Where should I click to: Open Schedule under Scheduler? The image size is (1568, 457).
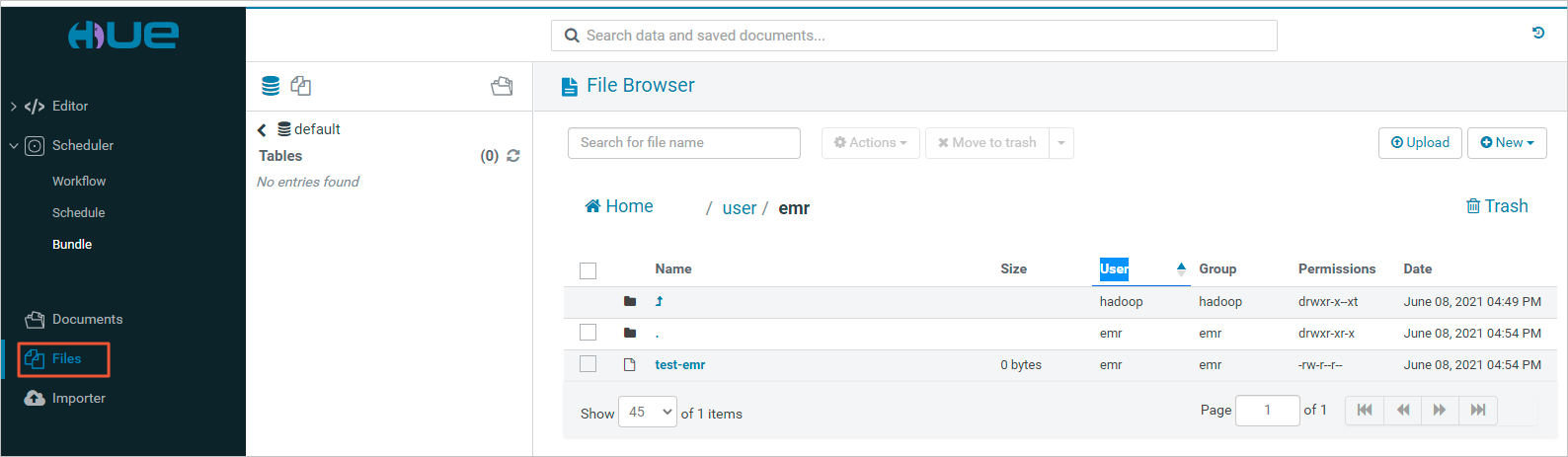[x=79, y=213]
